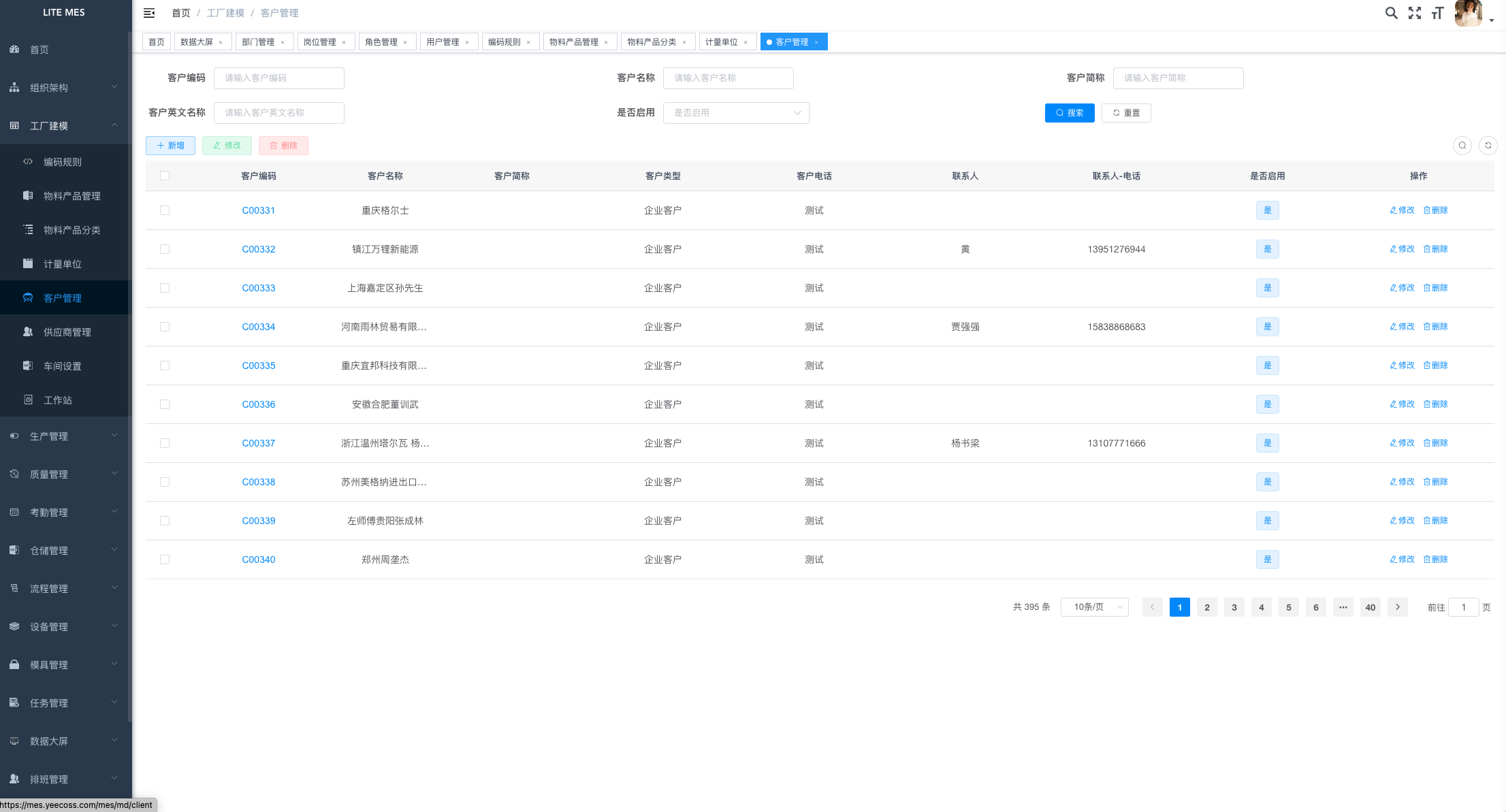Tick the select-all checkbox in table header
1506x812 pixels.
point(165,176)
